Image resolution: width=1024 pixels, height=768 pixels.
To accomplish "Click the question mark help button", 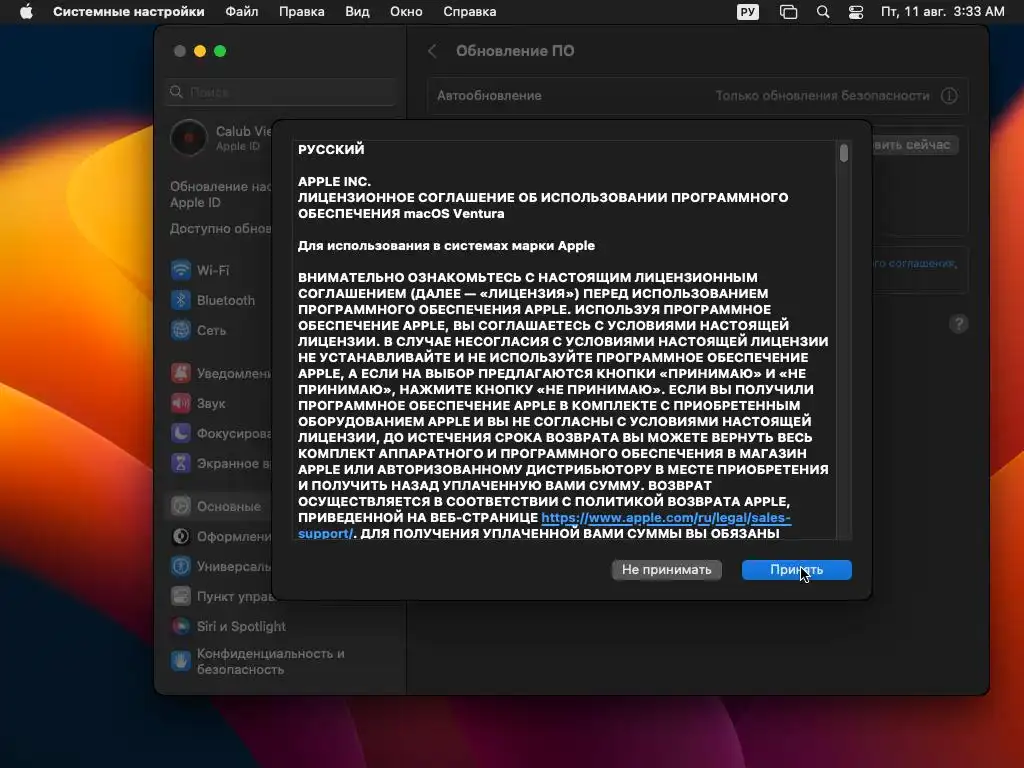I will (x=959, y=324).
